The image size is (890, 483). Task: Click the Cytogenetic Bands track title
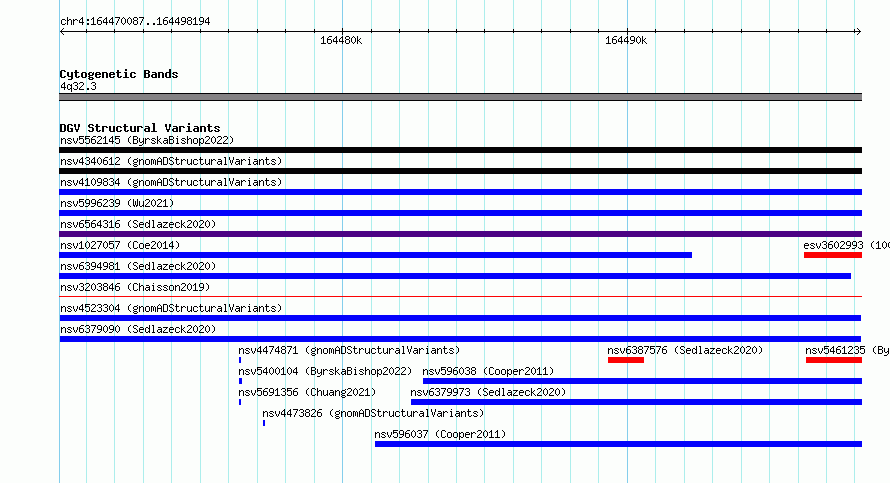click(x=119, y=74)
